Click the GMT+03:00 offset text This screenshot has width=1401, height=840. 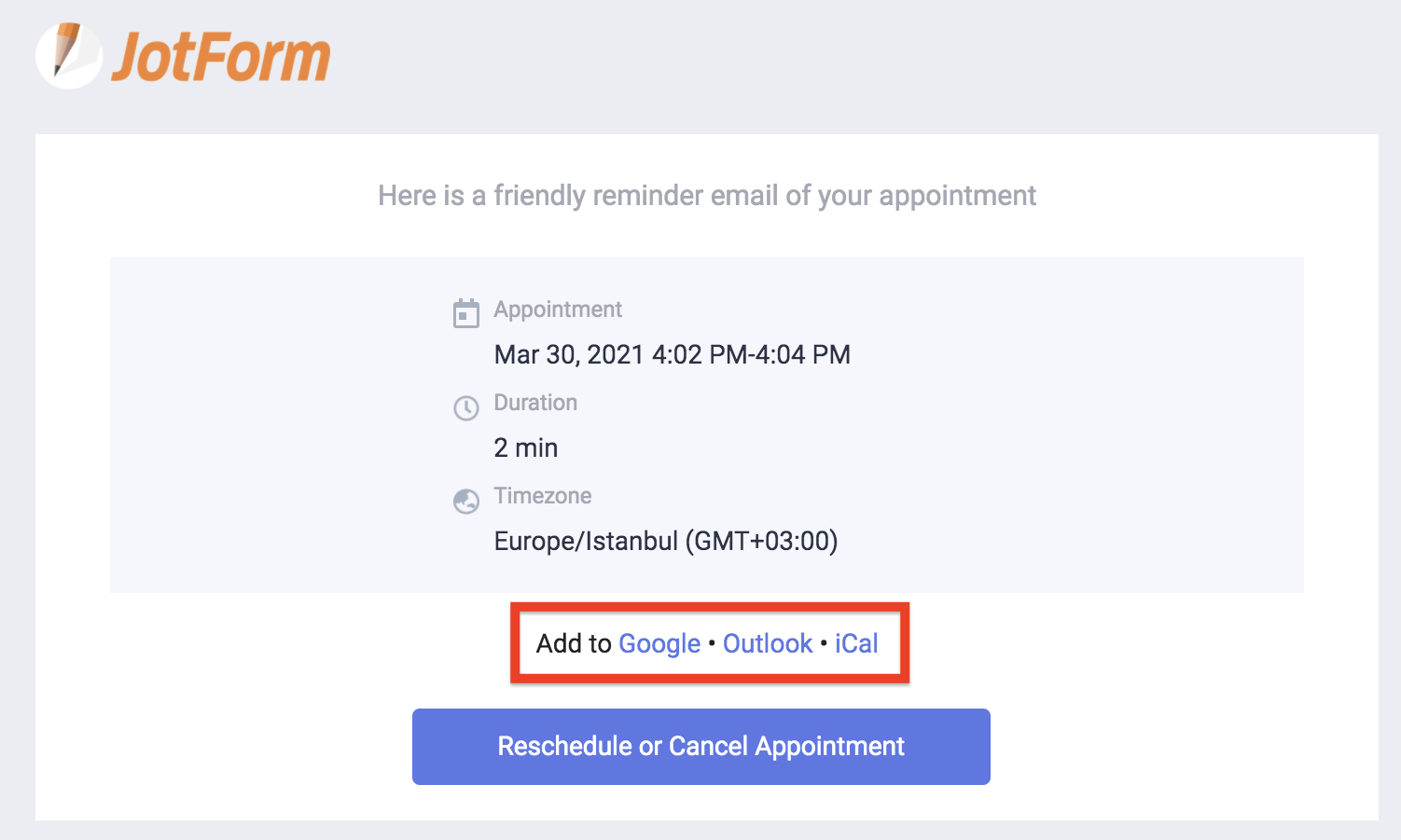click(762, 542)
